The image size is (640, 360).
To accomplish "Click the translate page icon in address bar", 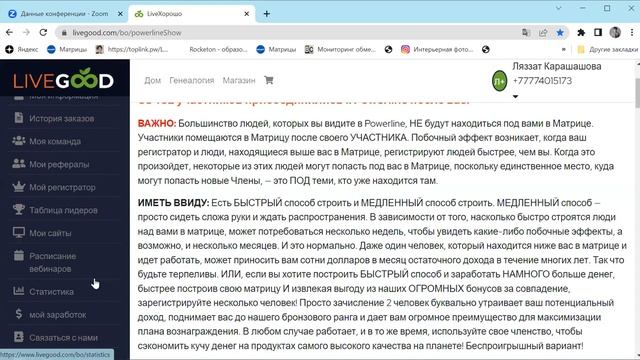I will [526, 33].
